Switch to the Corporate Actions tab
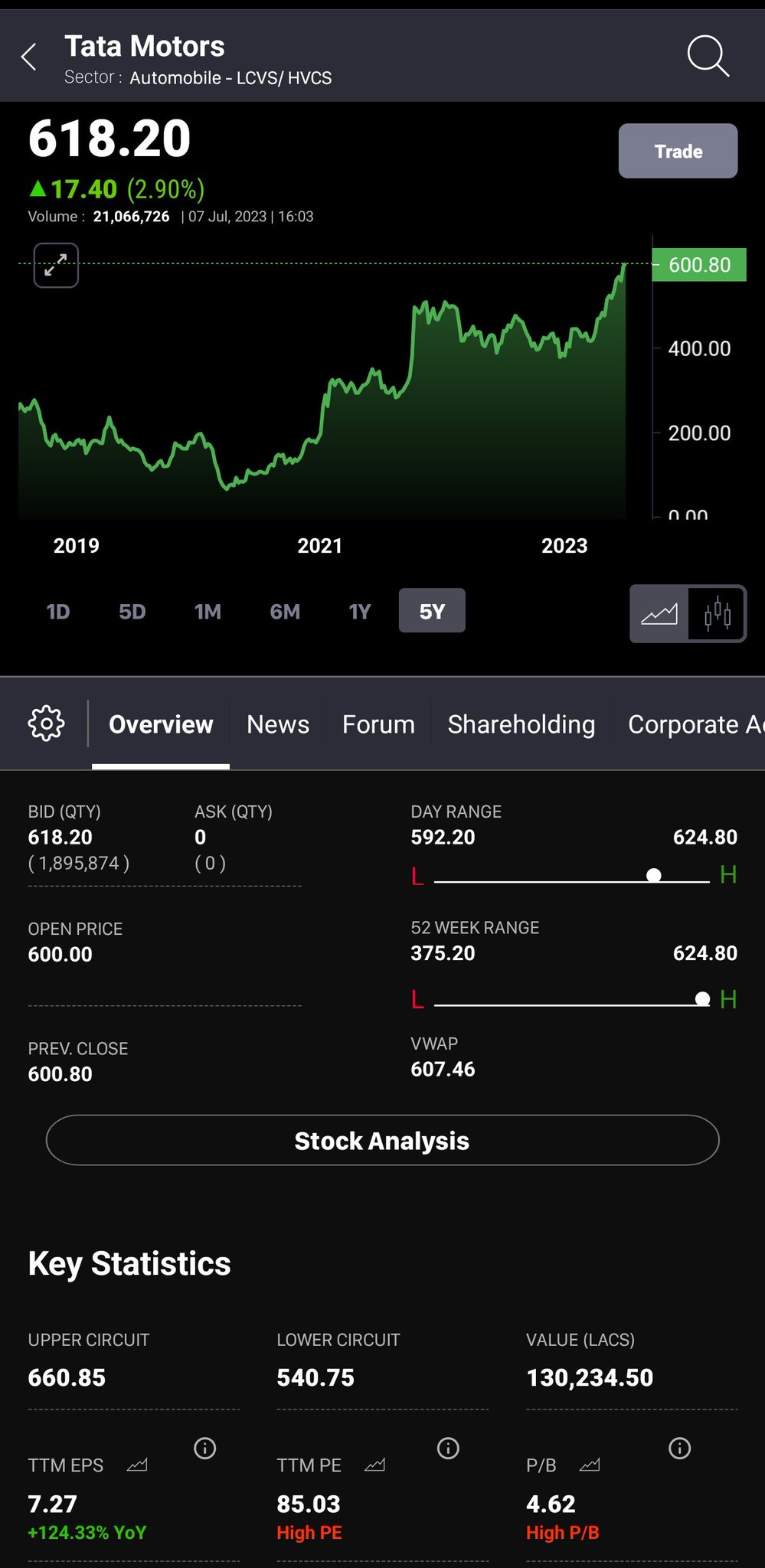765x1568 pixels. coord(695,724)
